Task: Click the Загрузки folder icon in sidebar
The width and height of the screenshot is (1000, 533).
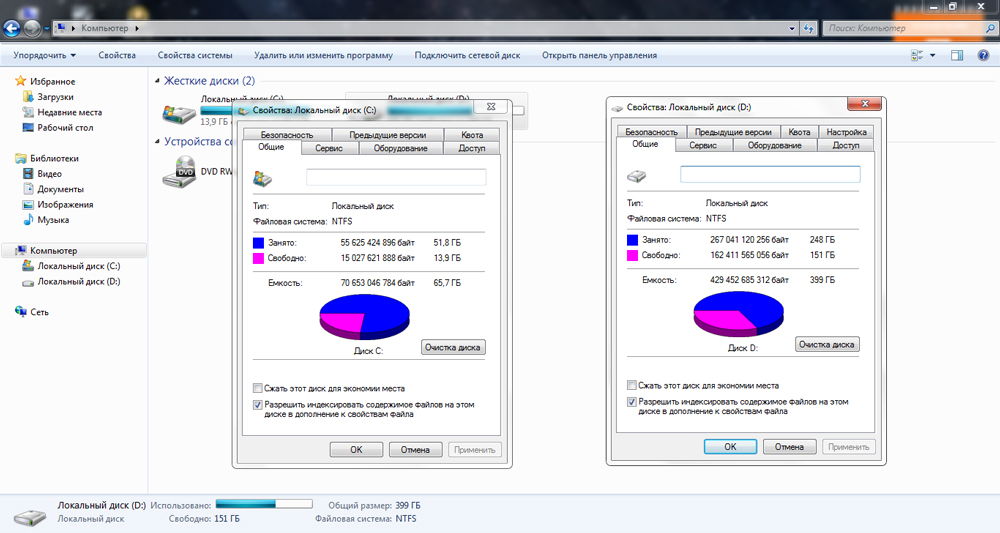Action: click(28, 97)
